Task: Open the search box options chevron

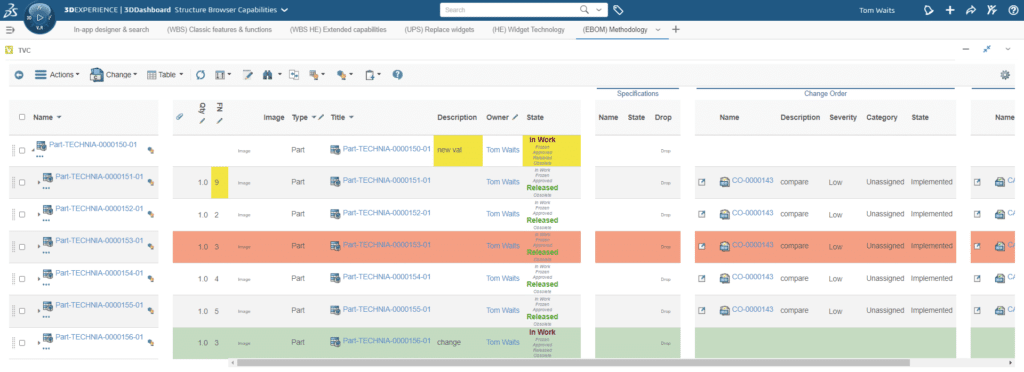Action: click(600, 10)
